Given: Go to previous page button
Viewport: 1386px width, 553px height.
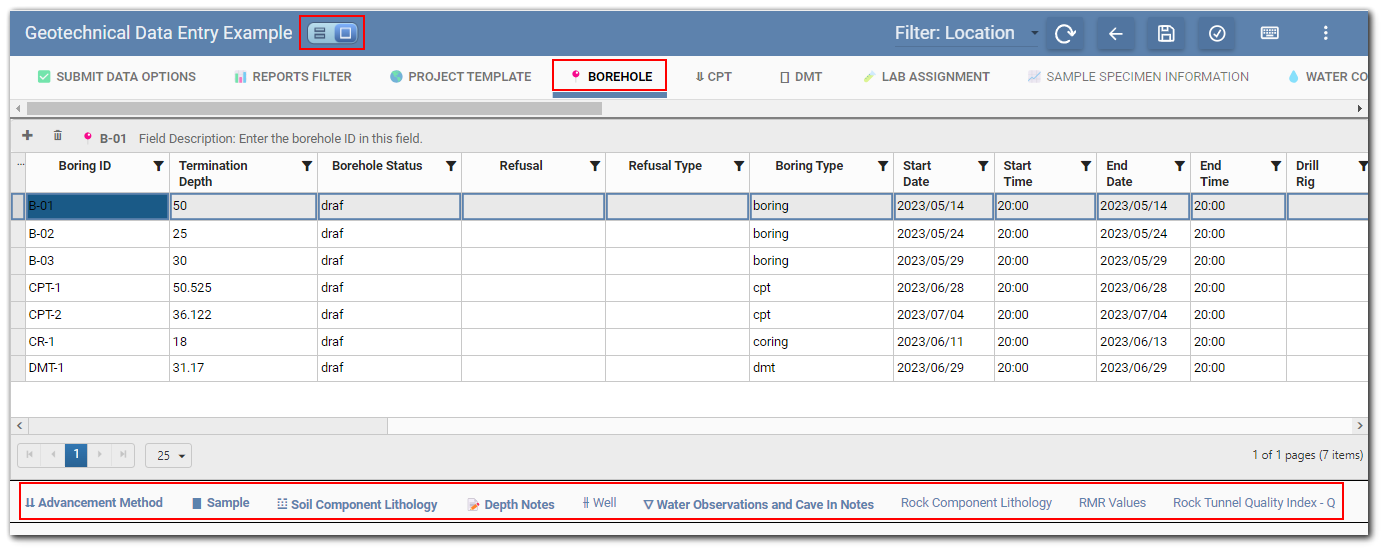Looking at the screenshot, I should [53, 455].
